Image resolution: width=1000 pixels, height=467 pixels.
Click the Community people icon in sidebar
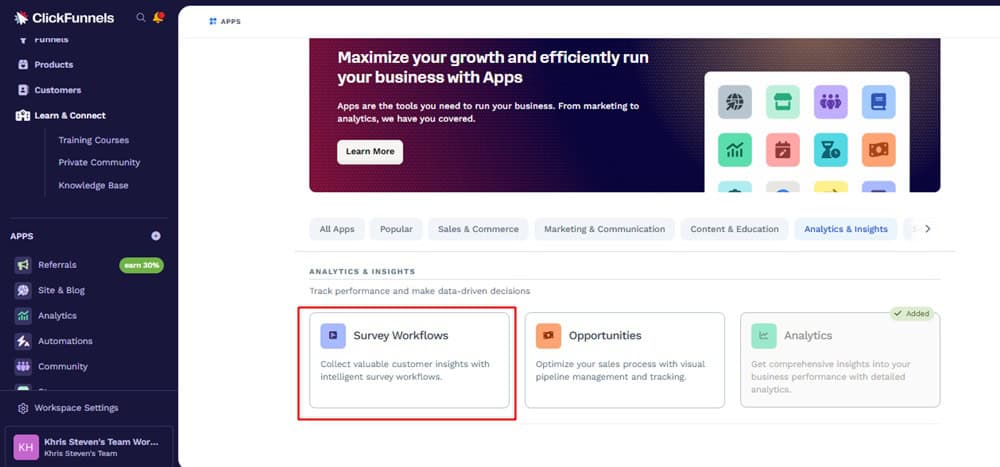coord(23,367)
